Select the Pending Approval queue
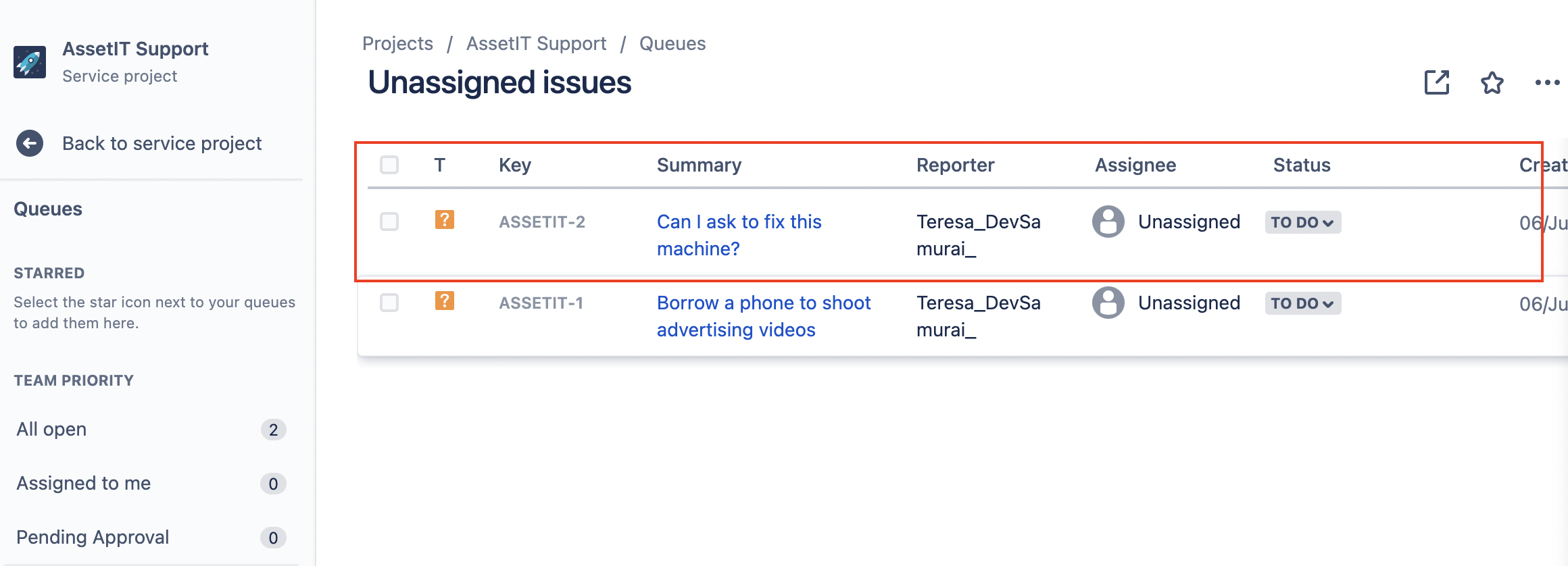The width and height of the screenshot is (1568, 566). tap(93, 538)
